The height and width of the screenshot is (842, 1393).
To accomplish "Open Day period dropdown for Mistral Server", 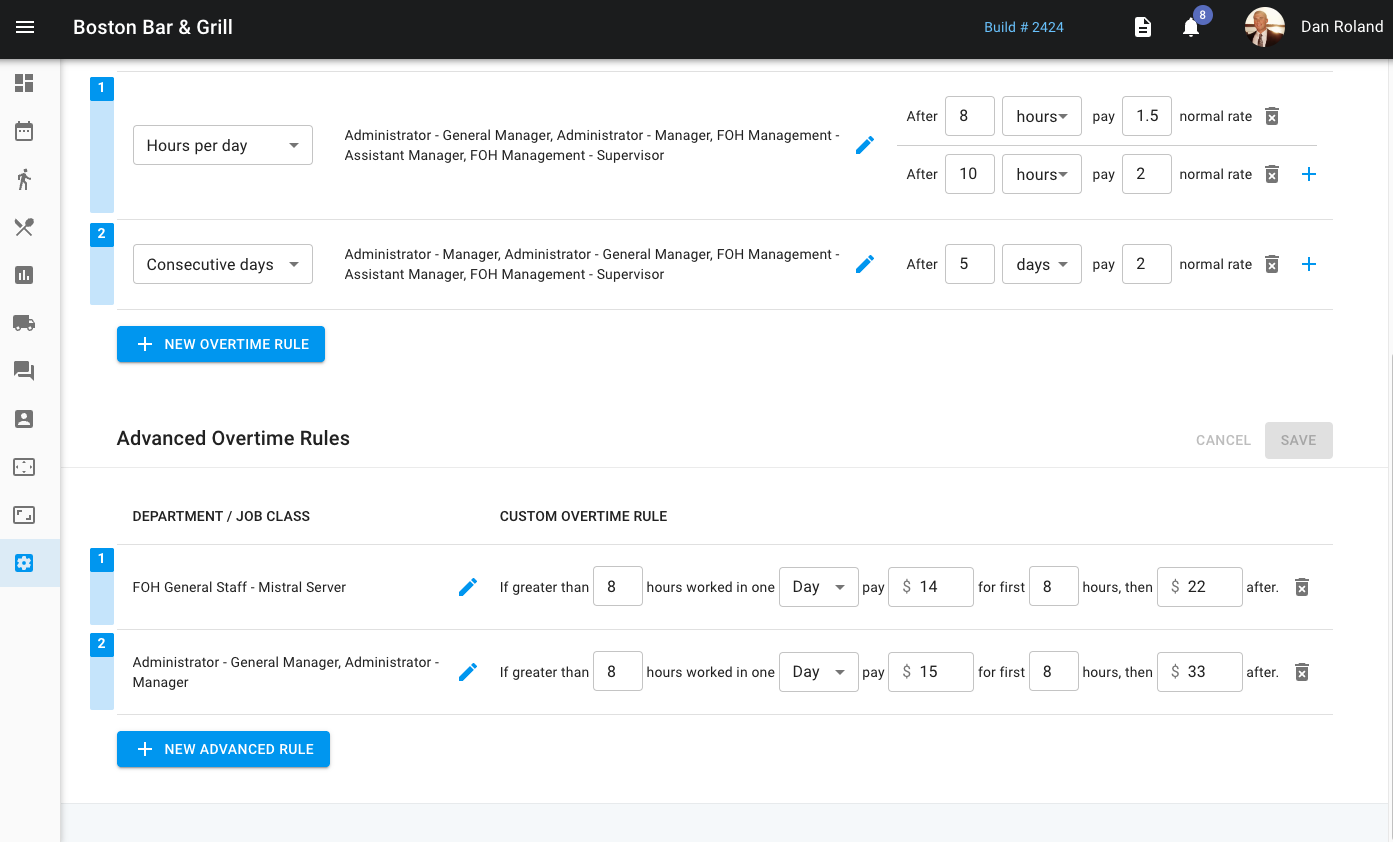I will (818, 587).
